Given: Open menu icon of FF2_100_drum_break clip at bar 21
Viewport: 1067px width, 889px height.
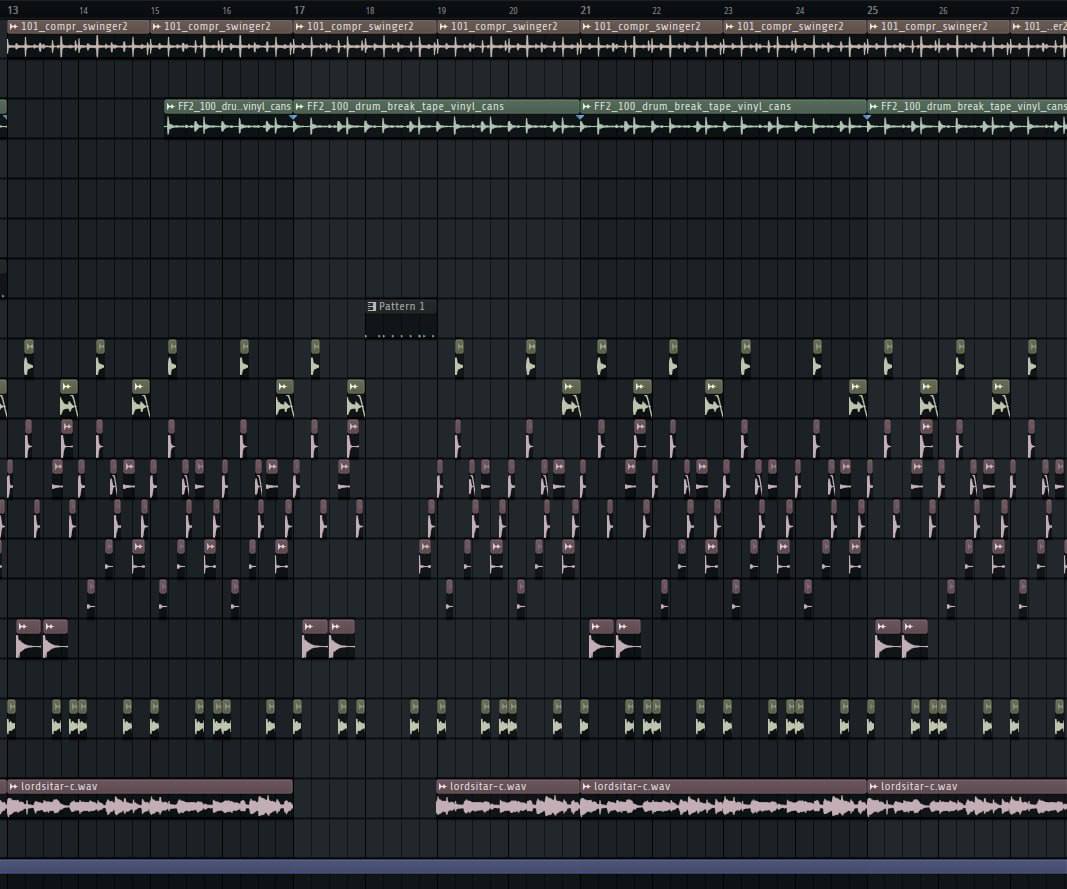Looking at the screenshot, I should 587,106.
